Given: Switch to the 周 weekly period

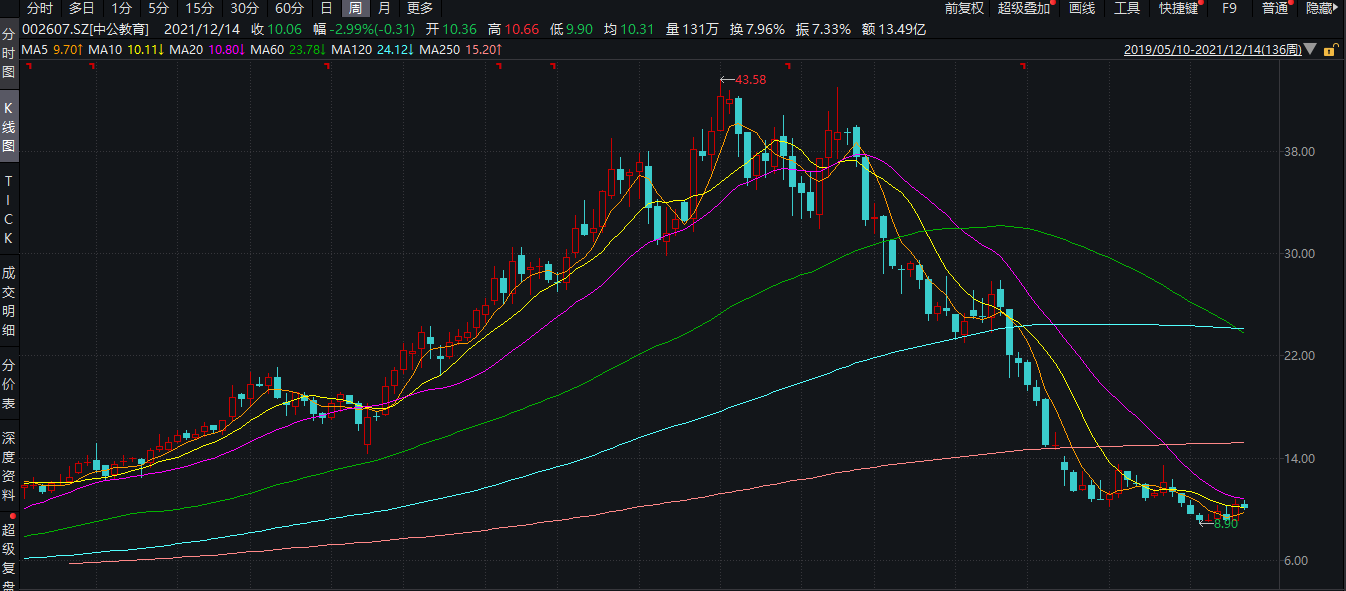Looking at the screenshot, I should click(x=355, y=8).
